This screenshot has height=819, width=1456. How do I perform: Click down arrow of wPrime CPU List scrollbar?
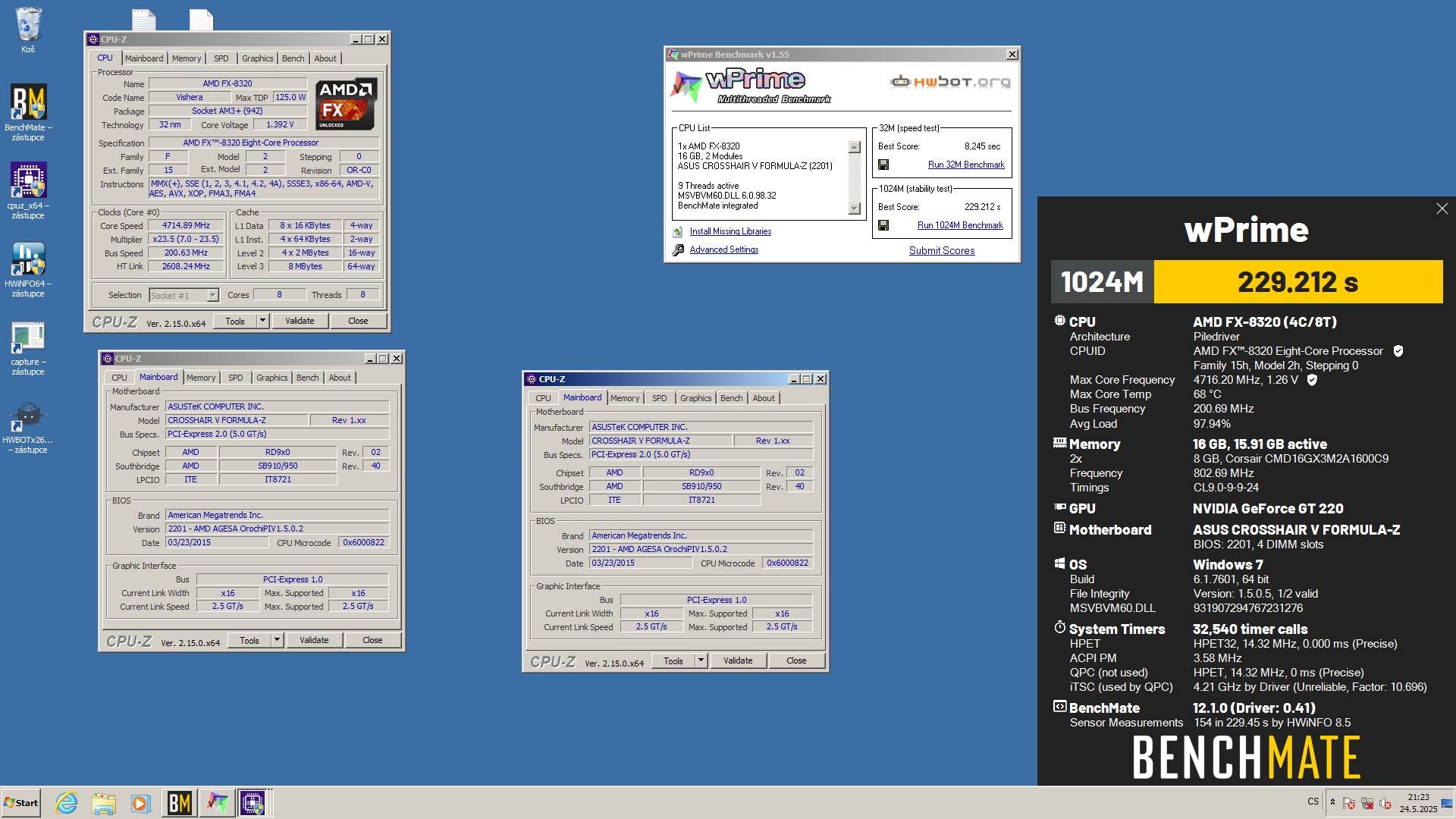[855, 209]
